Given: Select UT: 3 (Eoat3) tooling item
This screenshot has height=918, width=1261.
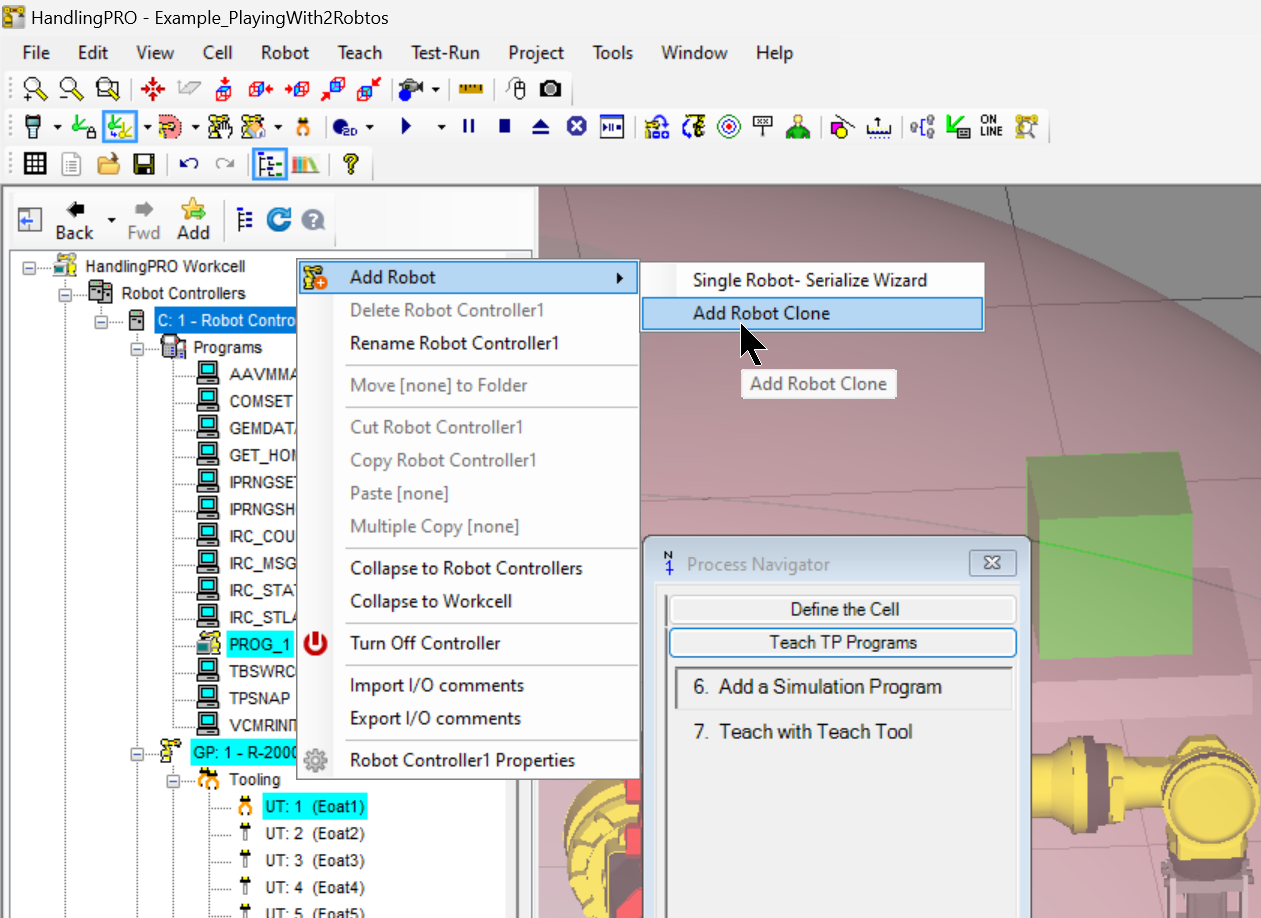Looking at the screenshot, I should pos(314,860).
